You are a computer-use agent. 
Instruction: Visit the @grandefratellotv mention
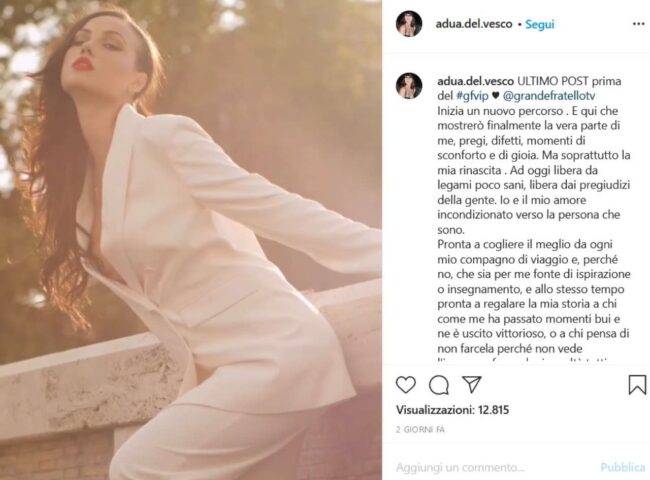click(x=549, y=96)
